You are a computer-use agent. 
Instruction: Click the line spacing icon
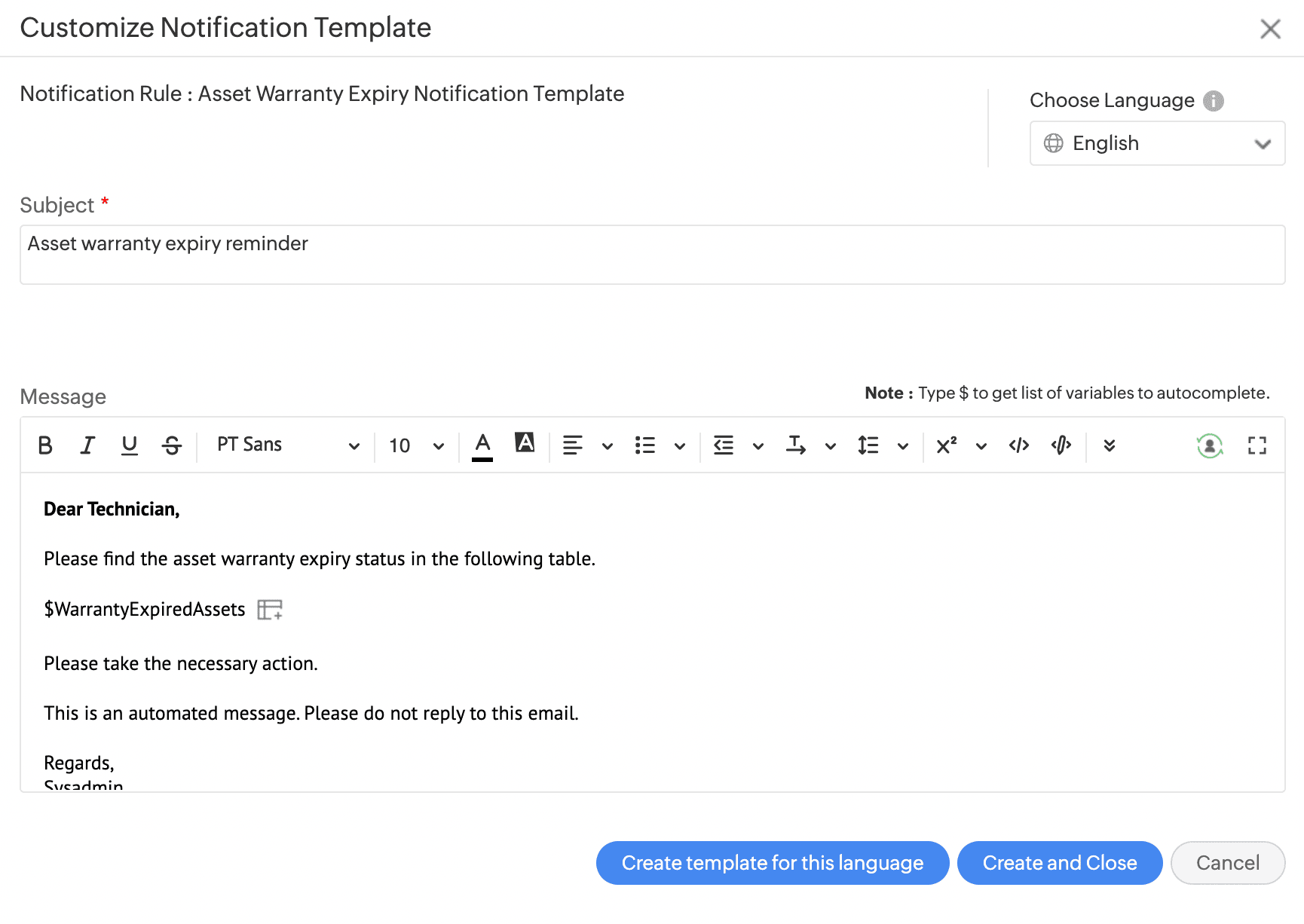point(868,445)
